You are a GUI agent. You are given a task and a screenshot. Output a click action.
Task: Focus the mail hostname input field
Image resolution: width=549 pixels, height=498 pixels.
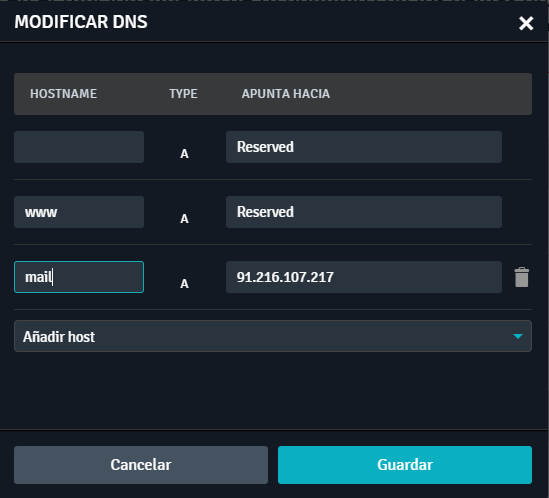(x=79, y=277)
